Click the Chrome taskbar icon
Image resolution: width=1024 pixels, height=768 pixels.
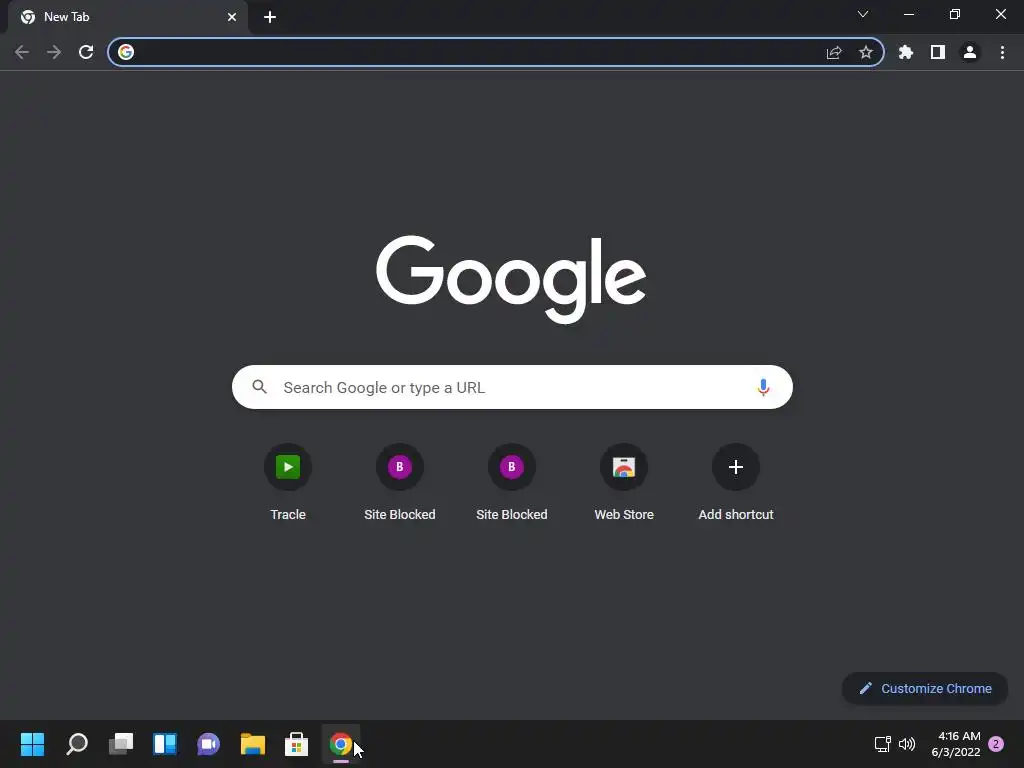[340, 744]
